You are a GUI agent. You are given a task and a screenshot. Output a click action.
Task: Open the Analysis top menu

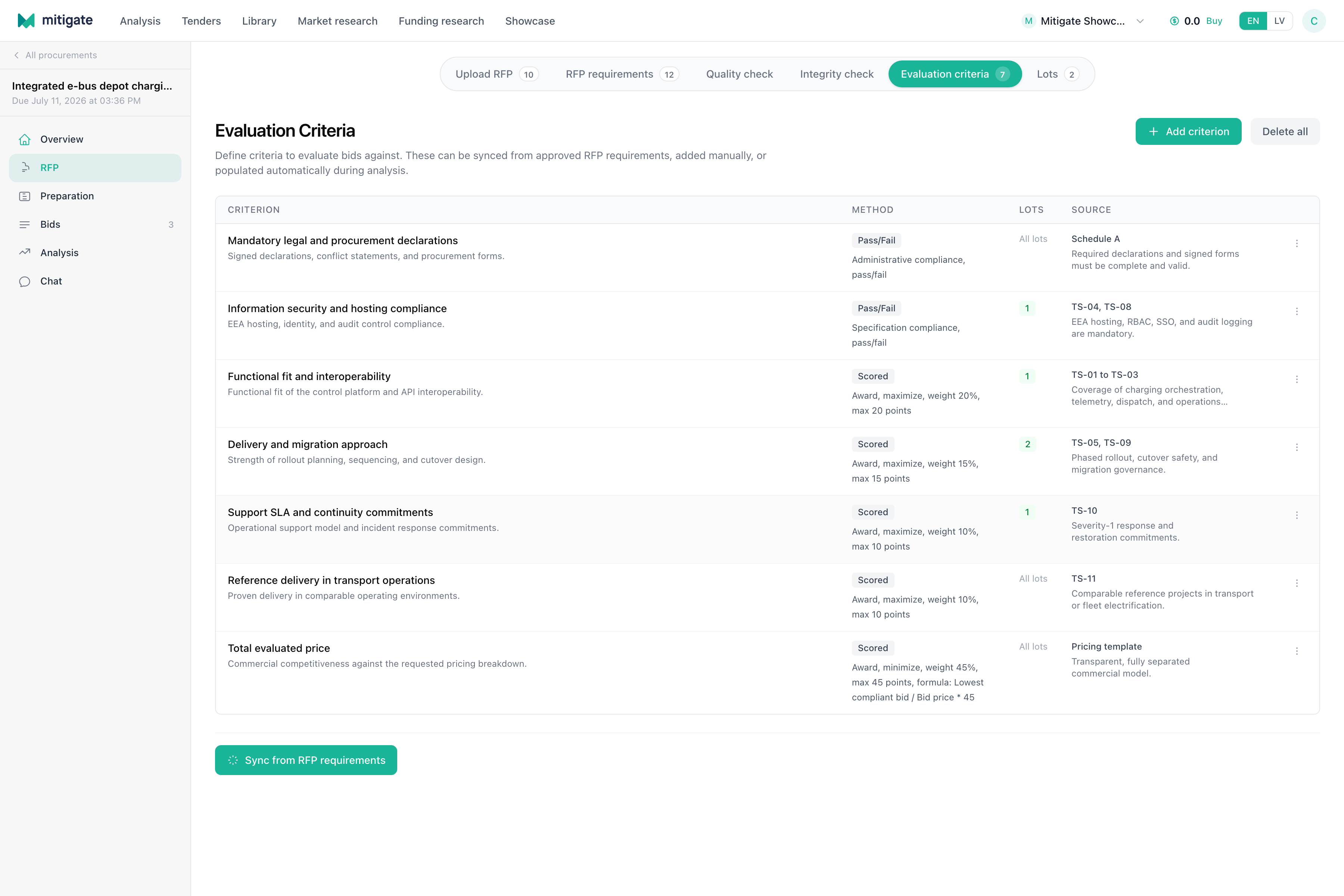pos(140,21)
